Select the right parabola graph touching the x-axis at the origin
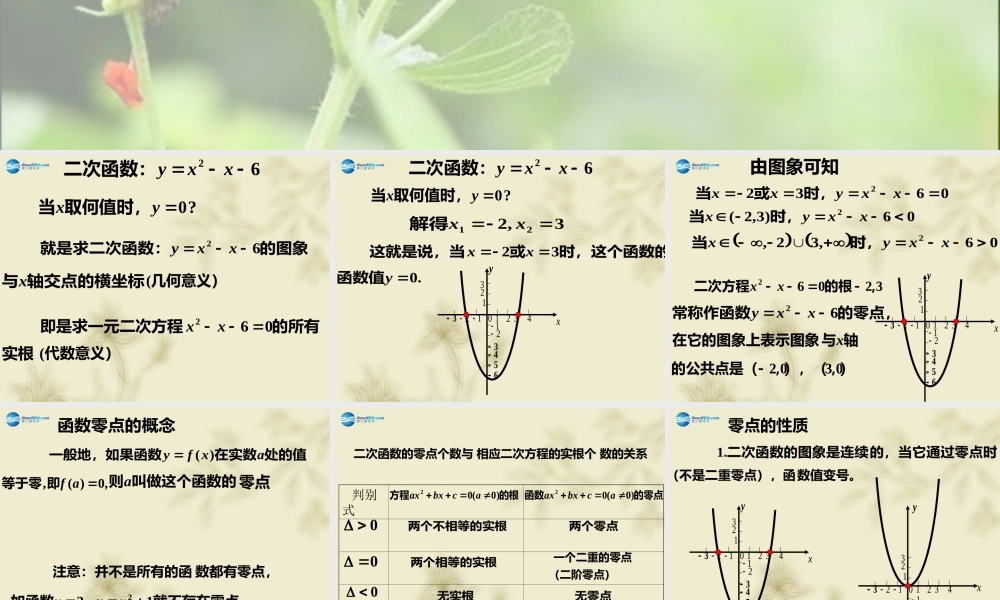The image size is (1000, 600). (918, 539)
